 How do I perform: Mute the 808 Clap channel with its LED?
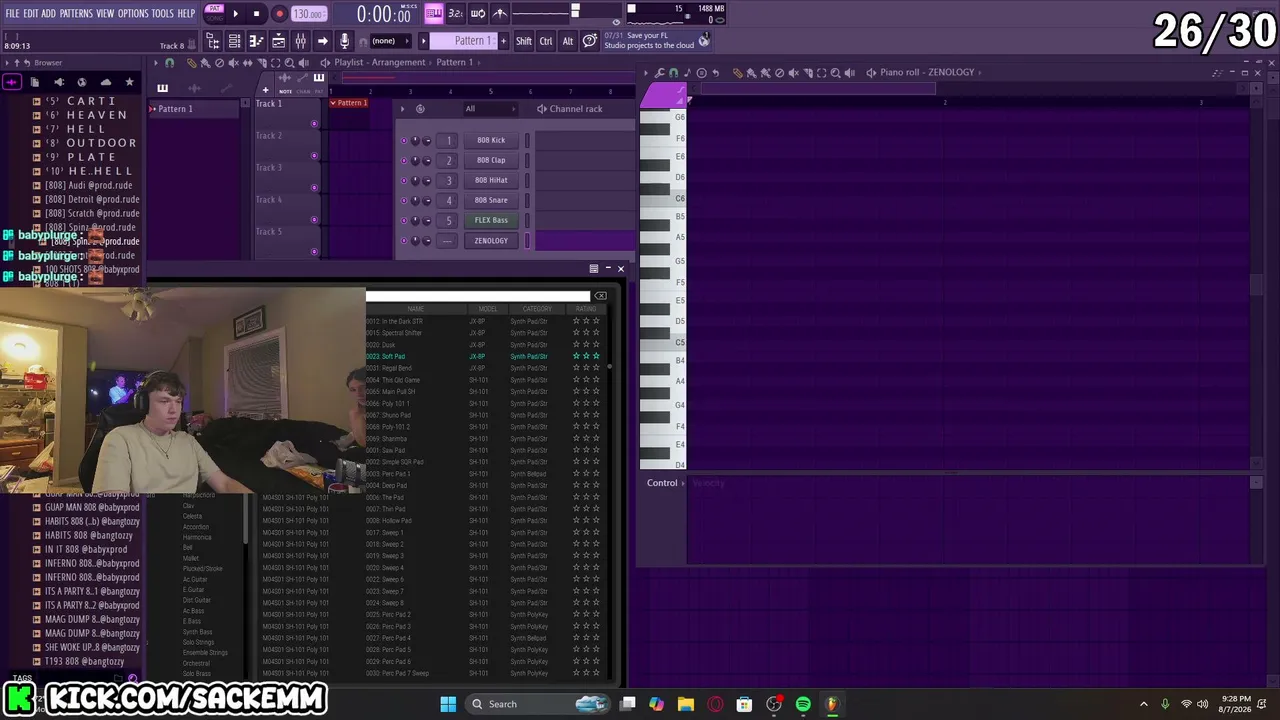[404, 161]
